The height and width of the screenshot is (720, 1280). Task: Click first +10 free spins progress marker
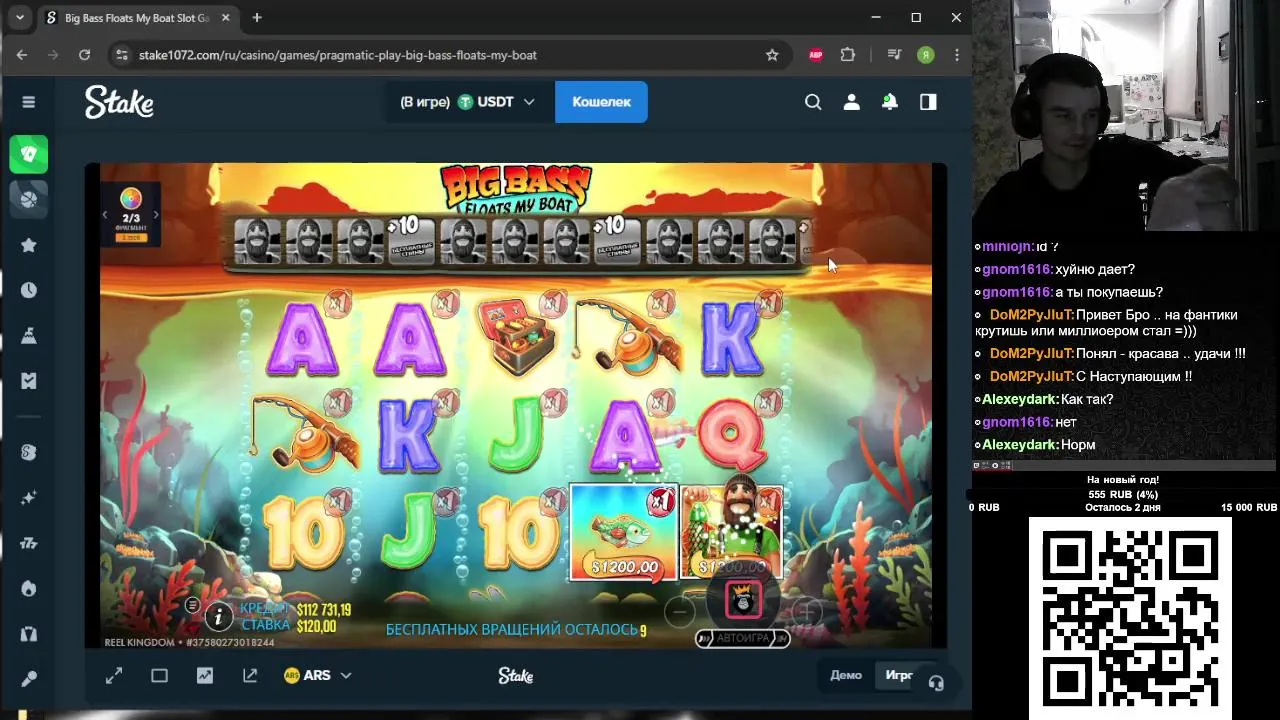410,240
